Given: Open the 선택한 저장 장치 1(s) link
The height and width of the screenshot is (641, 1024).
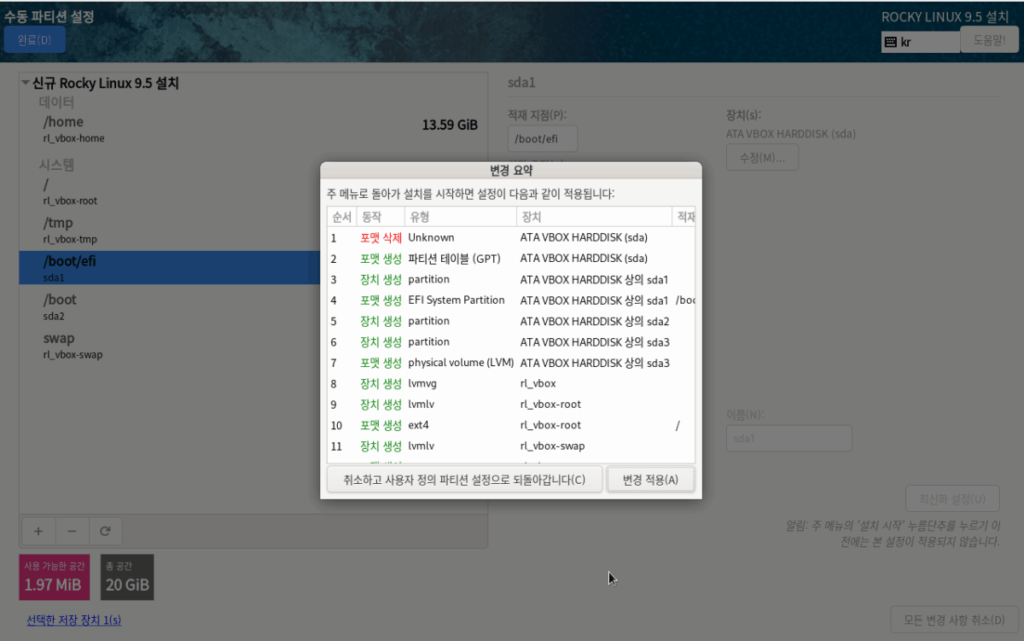Looking at the screenshot, I should pos(74,620).
